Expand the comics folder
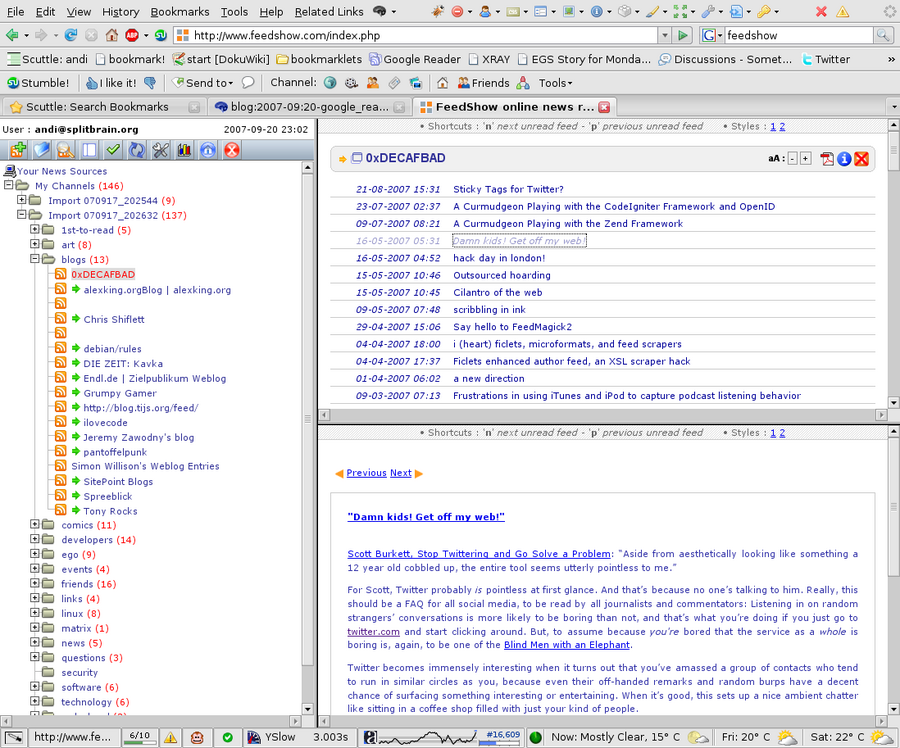Viewport: 900px width, 748px height. [x=34, y=524]
